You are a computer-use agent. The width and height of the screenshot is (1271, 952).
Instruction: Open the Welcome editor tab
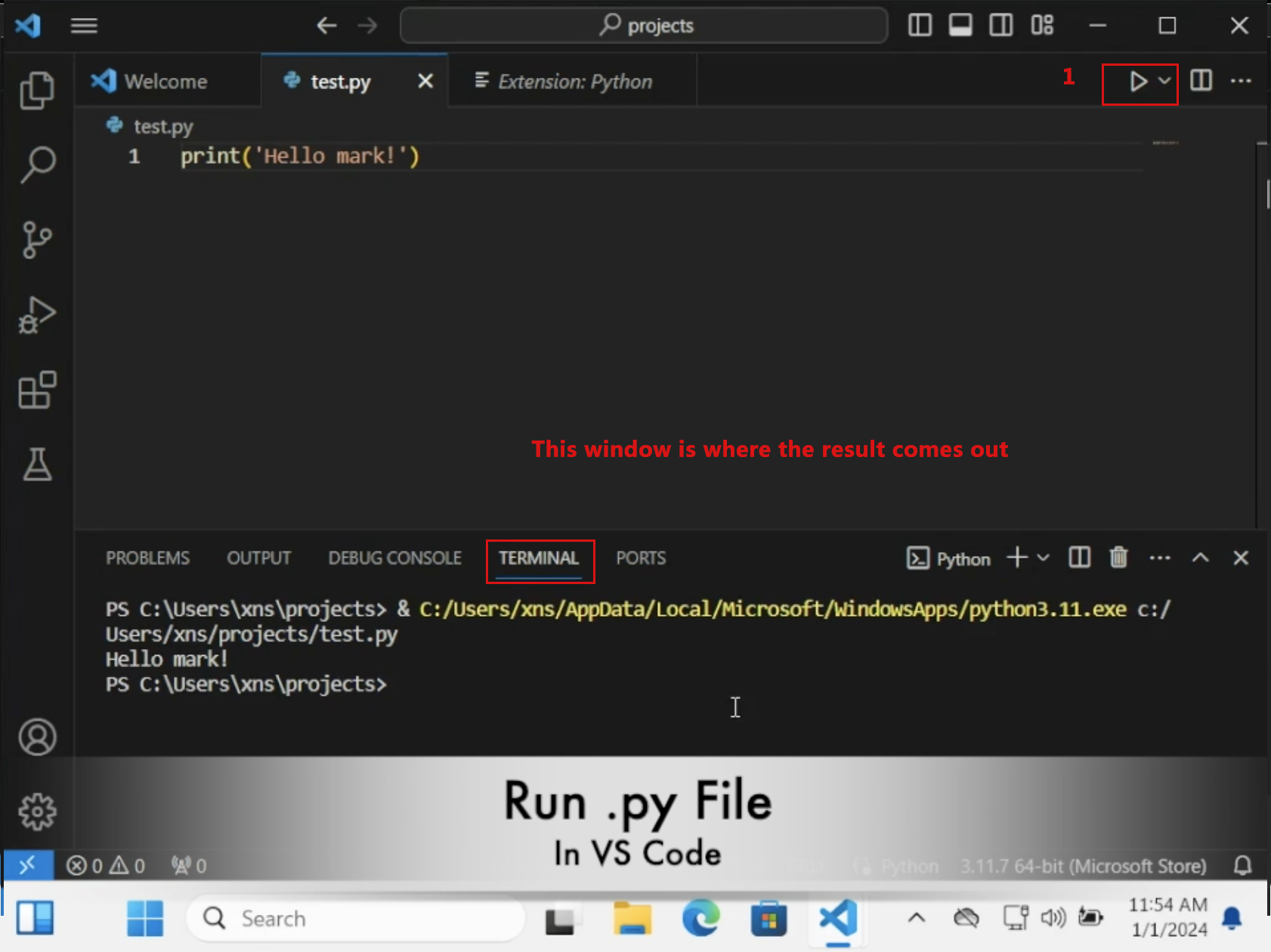[x=168, y=81]
